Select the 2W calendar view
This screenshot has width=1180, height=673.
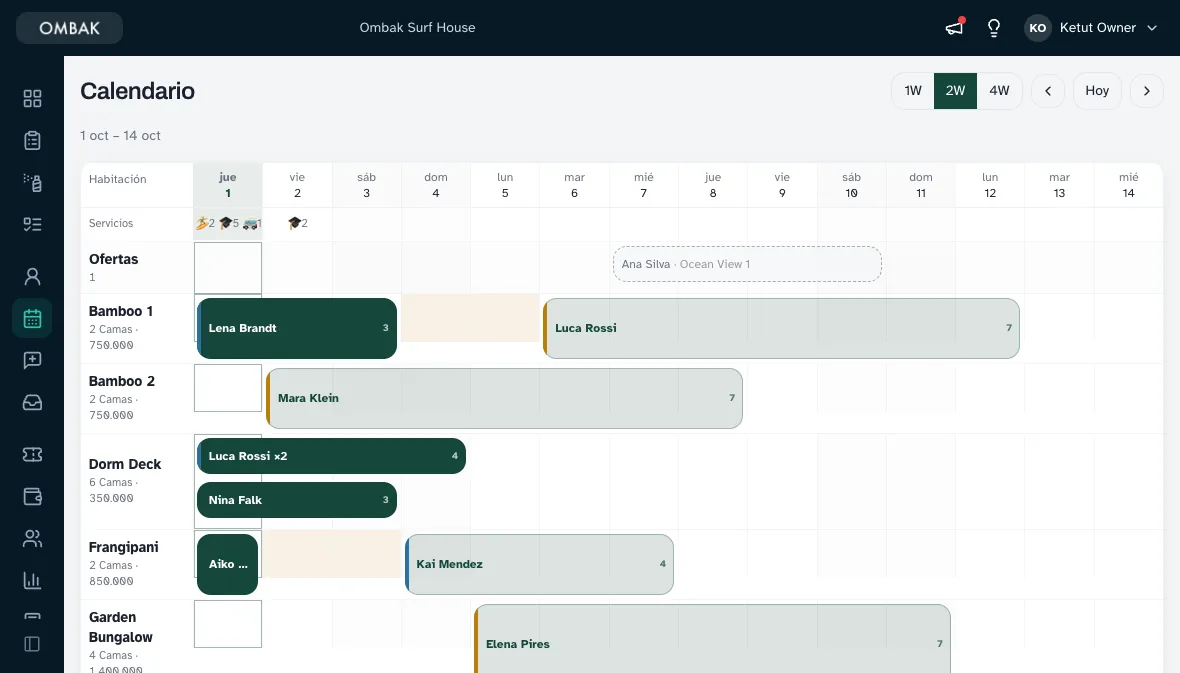(x=956, y=91)
